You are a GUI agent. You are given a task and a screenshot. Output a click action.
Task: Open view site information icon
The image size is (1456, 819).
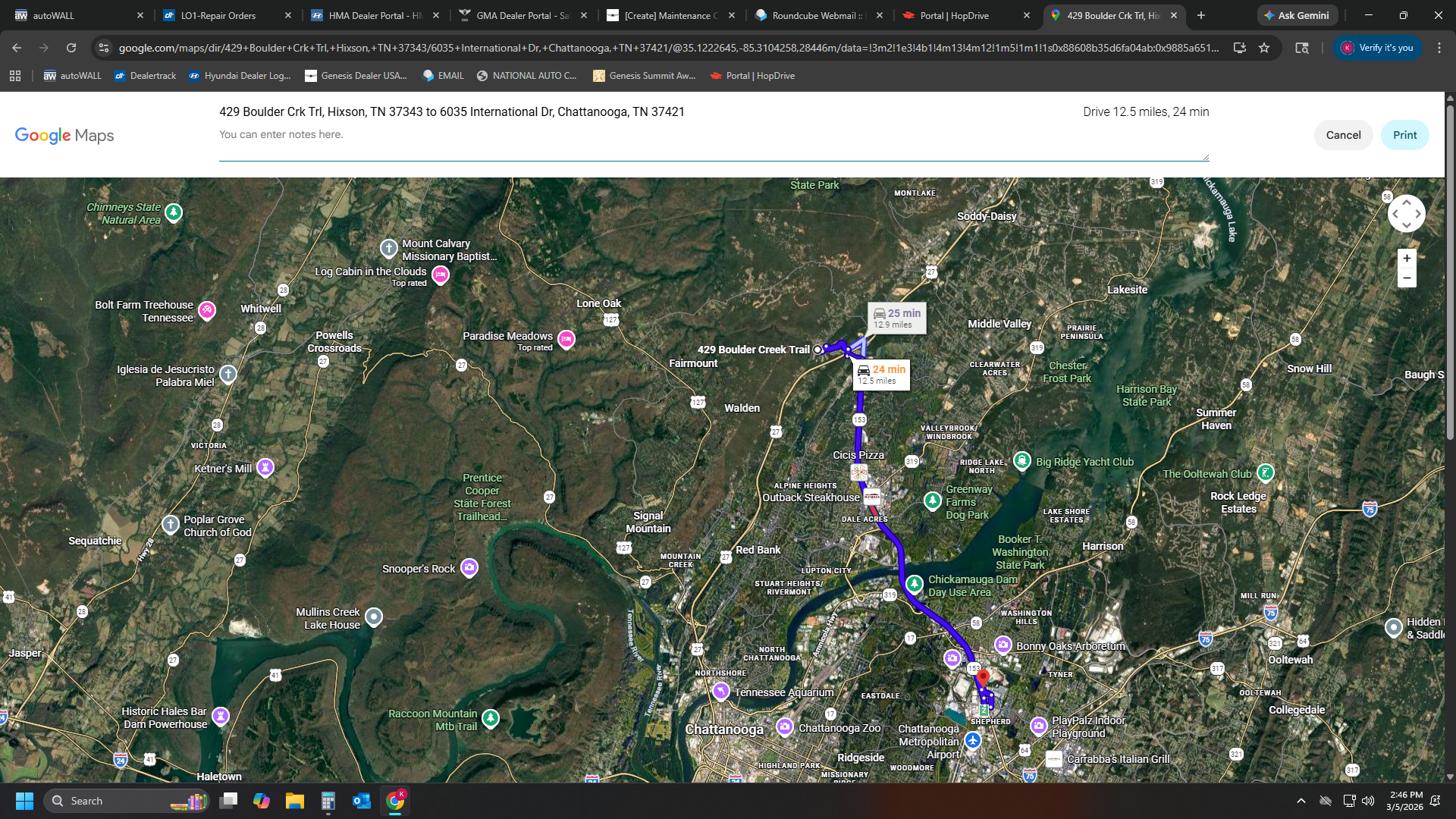[104, 48]
